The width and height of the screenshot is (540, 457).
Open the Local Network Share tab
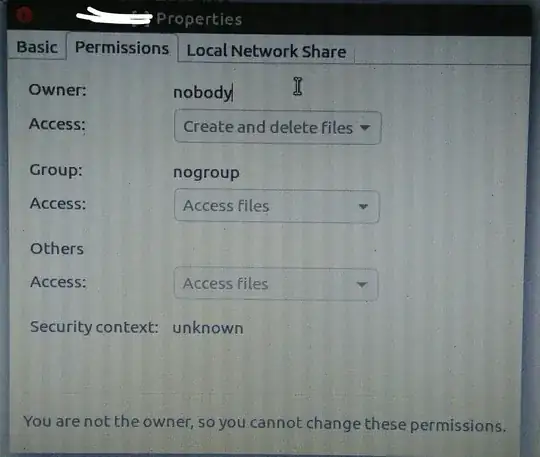(266, 51)
